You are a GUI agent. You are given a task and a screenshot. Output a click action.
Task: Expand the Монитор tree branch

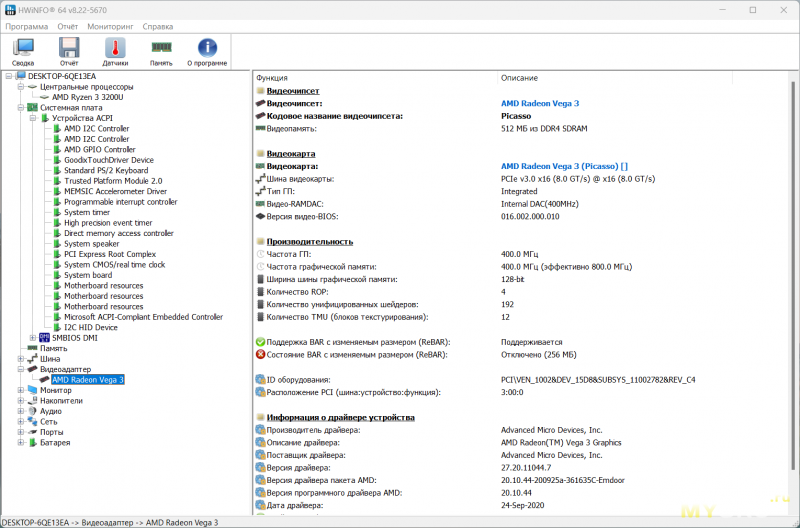coord(20,390)
